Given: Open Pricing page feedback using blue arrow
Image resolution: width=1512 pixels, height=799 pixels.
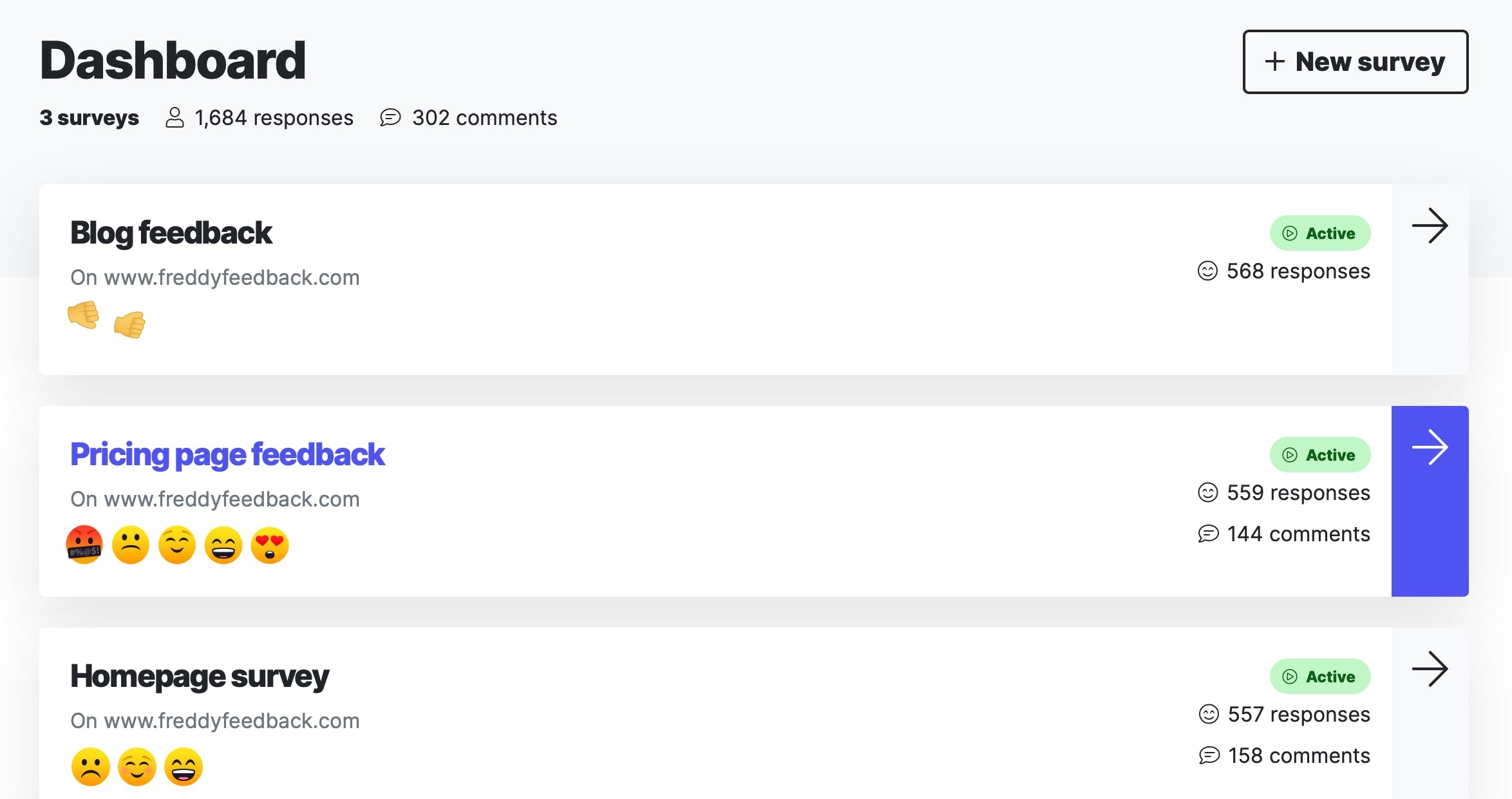Looking at the screenshot, I should (x=1430, y=501).
